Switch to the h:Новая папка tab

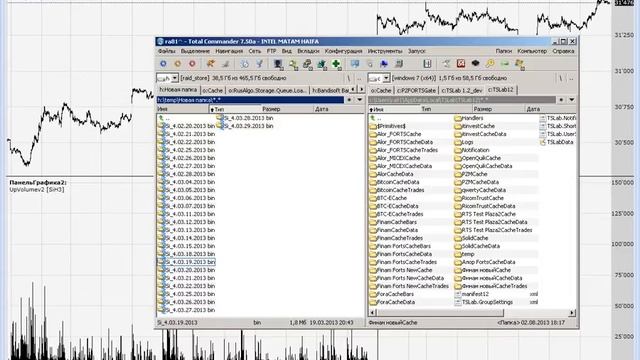(x=178, y=90)
